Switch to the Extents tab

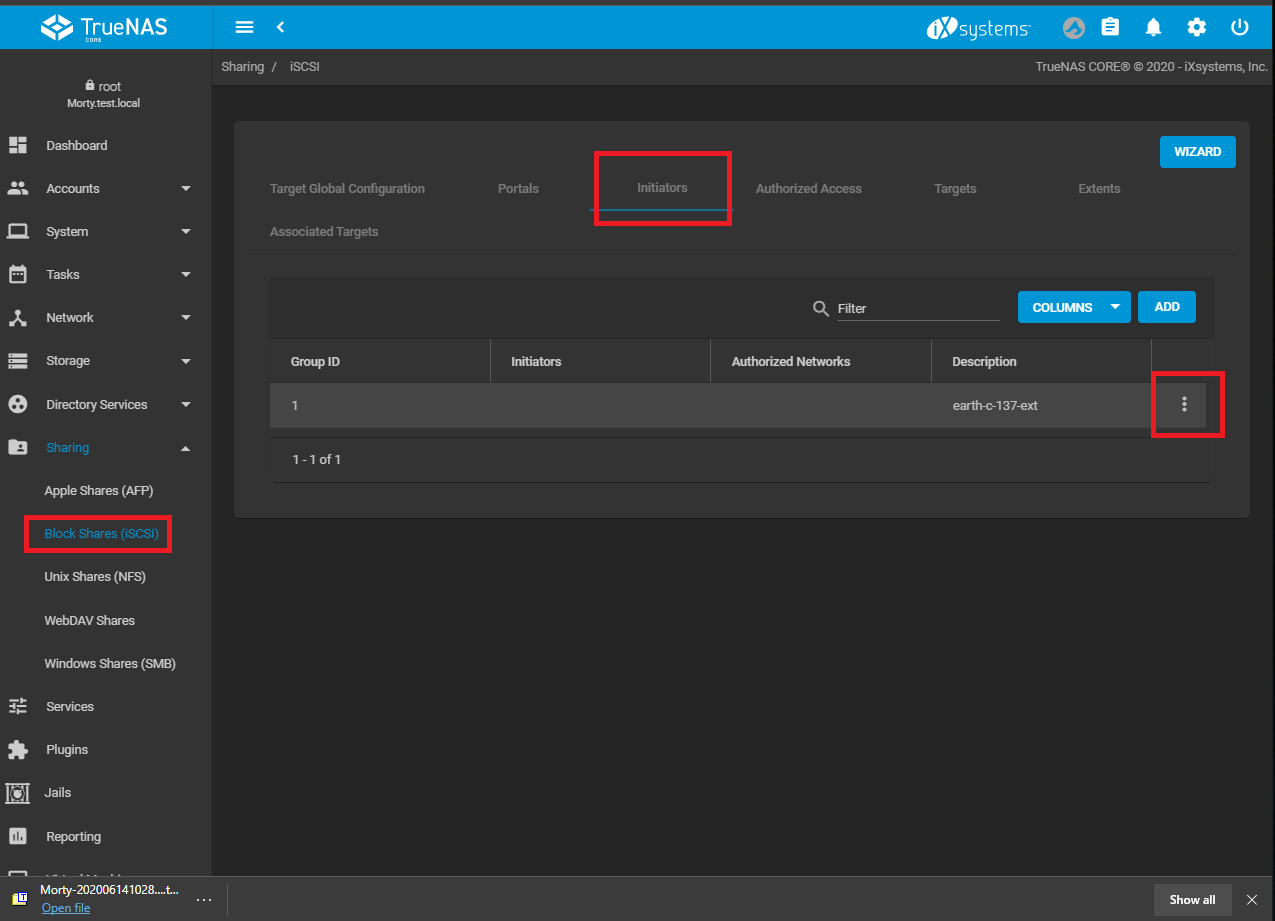(1099, 188)
